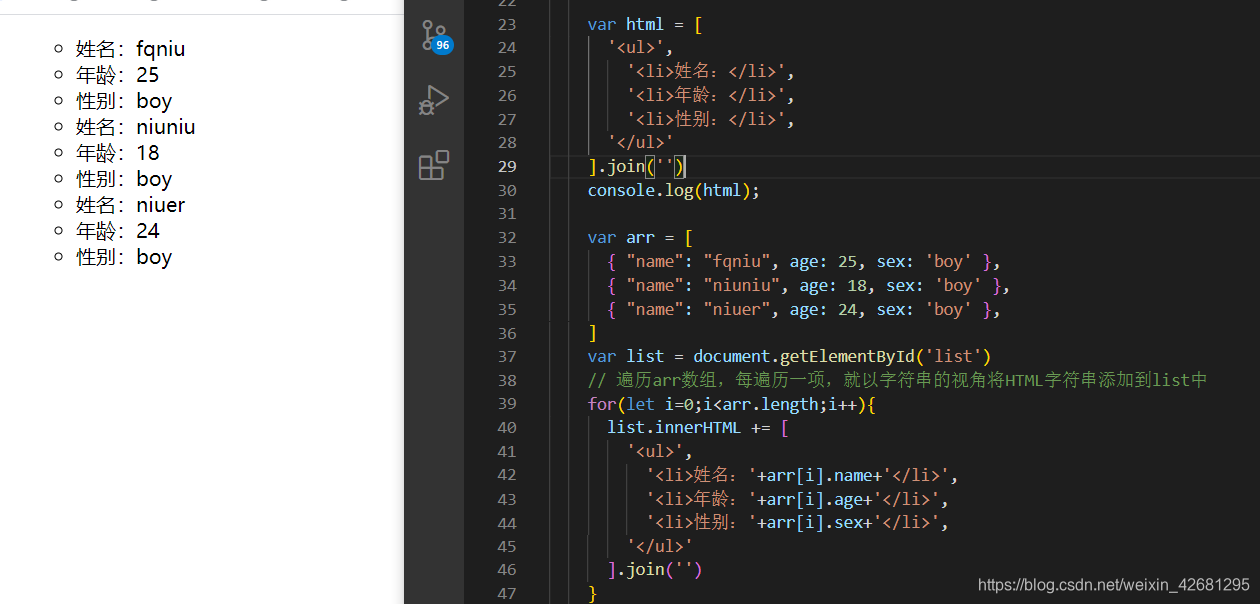Viewport: 1260px width, 604px height.
Task: Click the green comment line about 遍历arr数组
Action: [897, 380]
